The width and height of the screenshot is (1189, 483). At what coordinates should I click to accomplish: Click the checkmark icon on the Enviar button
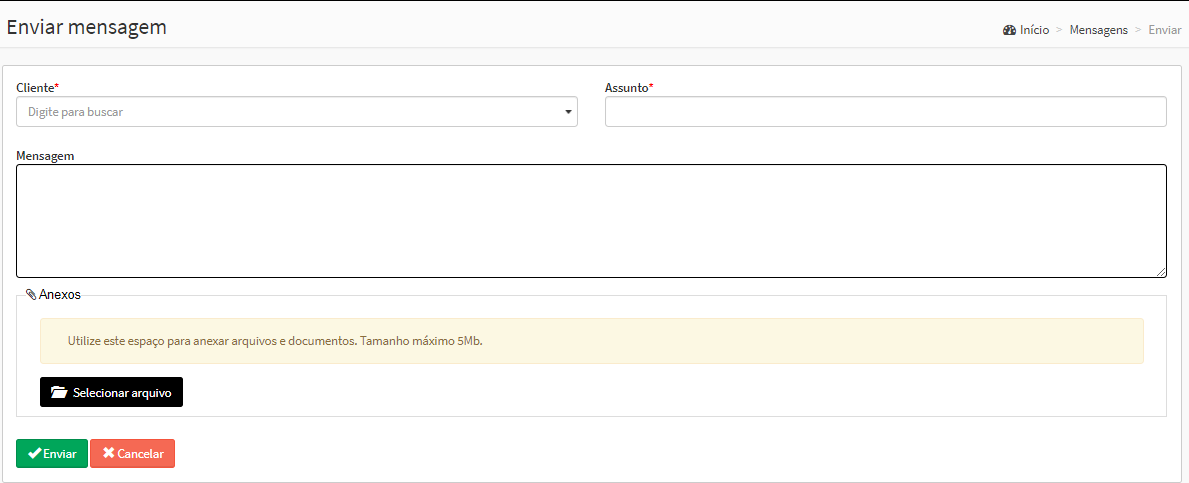coord(34,453)
